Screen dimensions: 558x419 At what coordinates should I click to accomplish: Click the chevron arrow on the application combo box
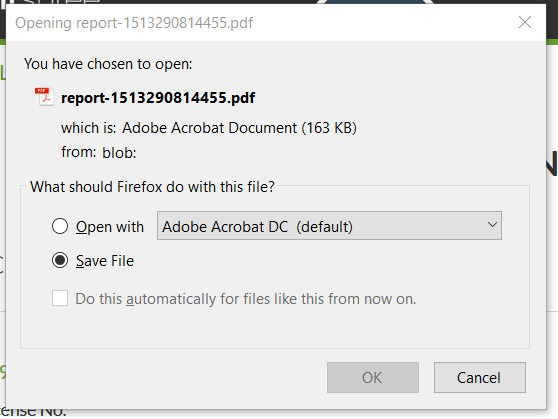492,225
